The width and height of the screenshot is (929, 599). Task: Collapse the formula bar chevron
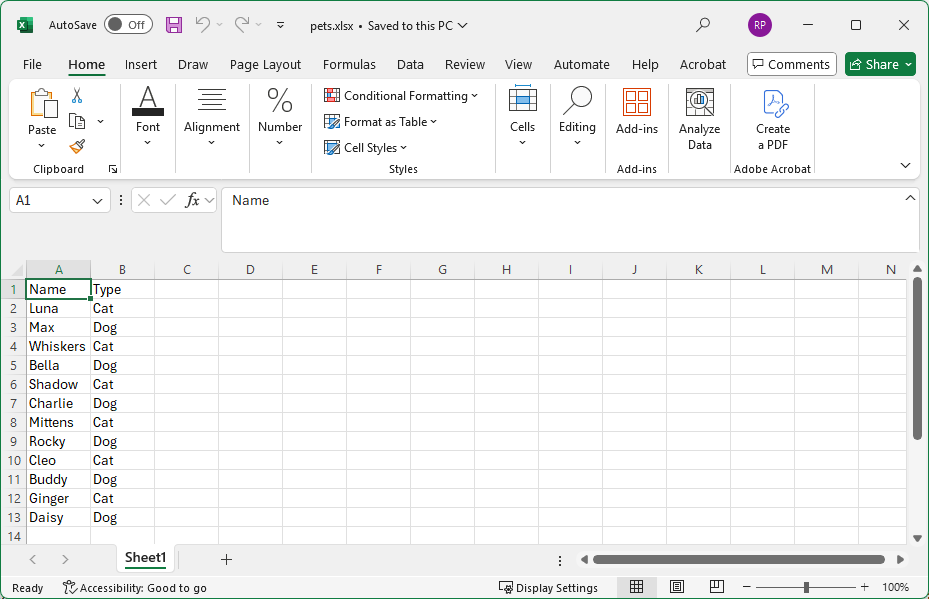click(x=910, y=198)
